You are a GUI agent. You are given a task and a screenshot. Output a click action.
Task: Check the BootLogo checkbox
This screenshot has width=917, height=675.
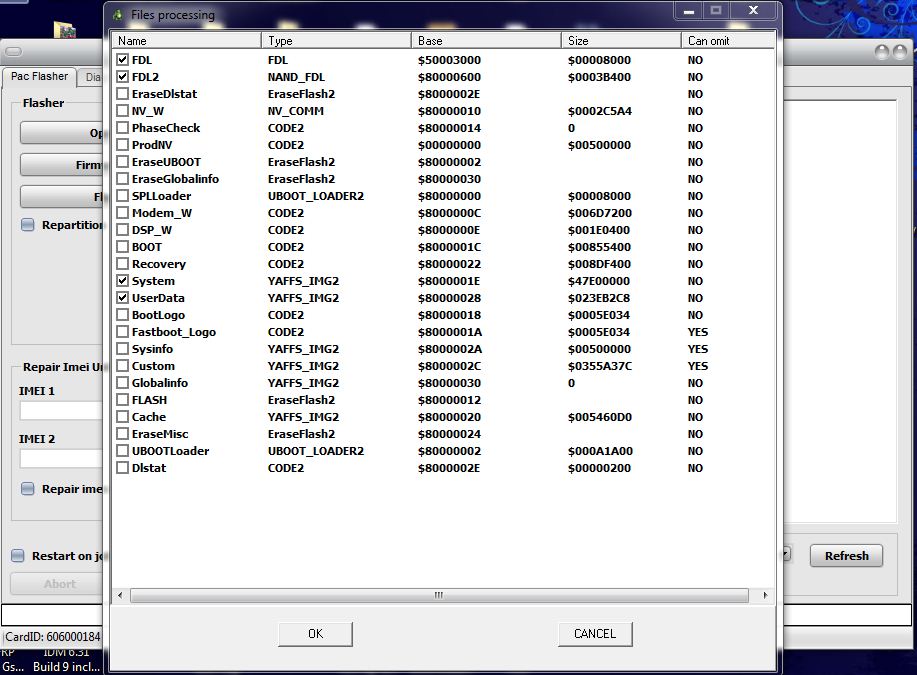122,315
